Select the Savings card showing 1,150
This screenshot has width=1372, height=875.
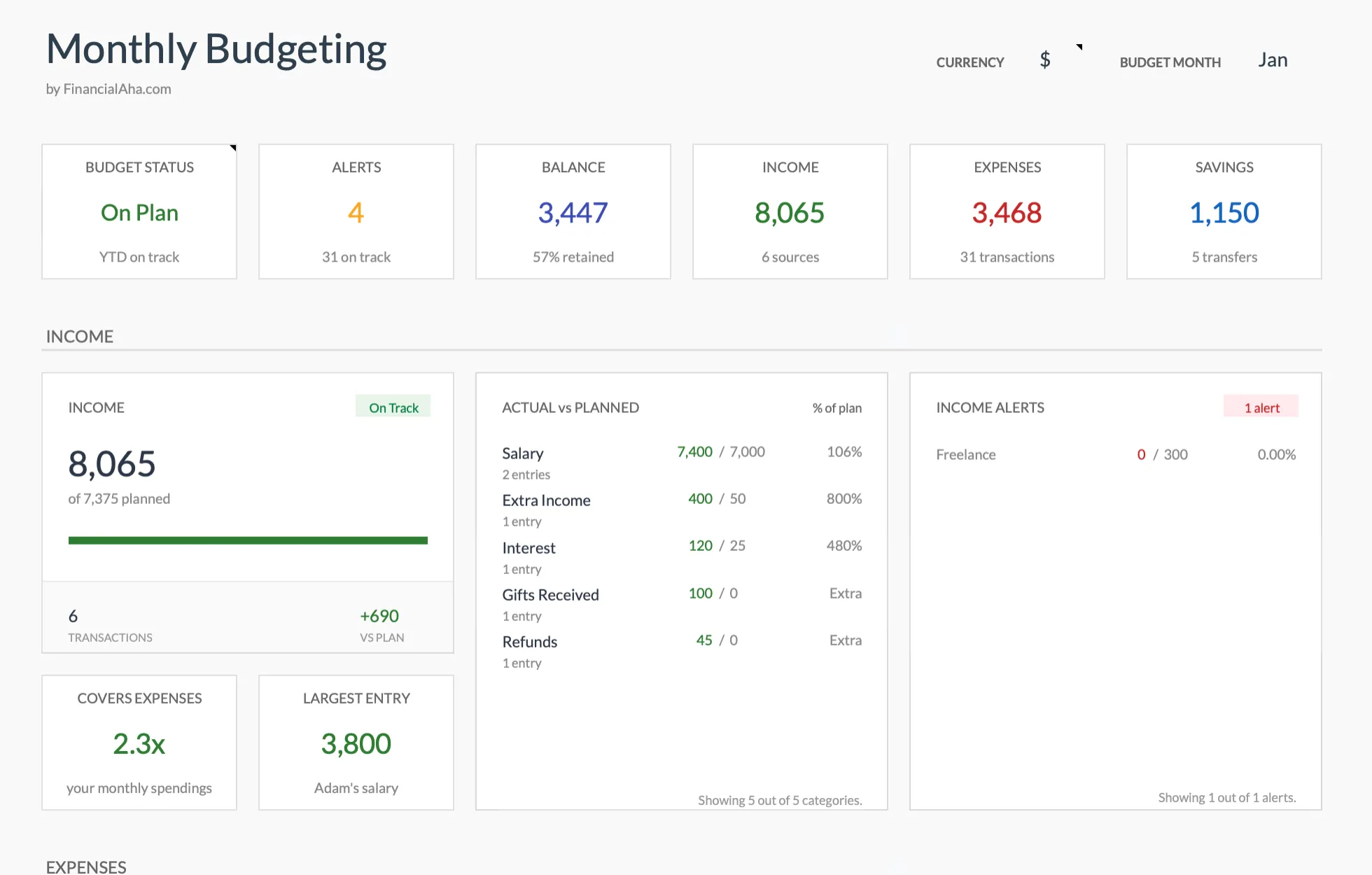pyautogui.click(x=1224, y=211)
